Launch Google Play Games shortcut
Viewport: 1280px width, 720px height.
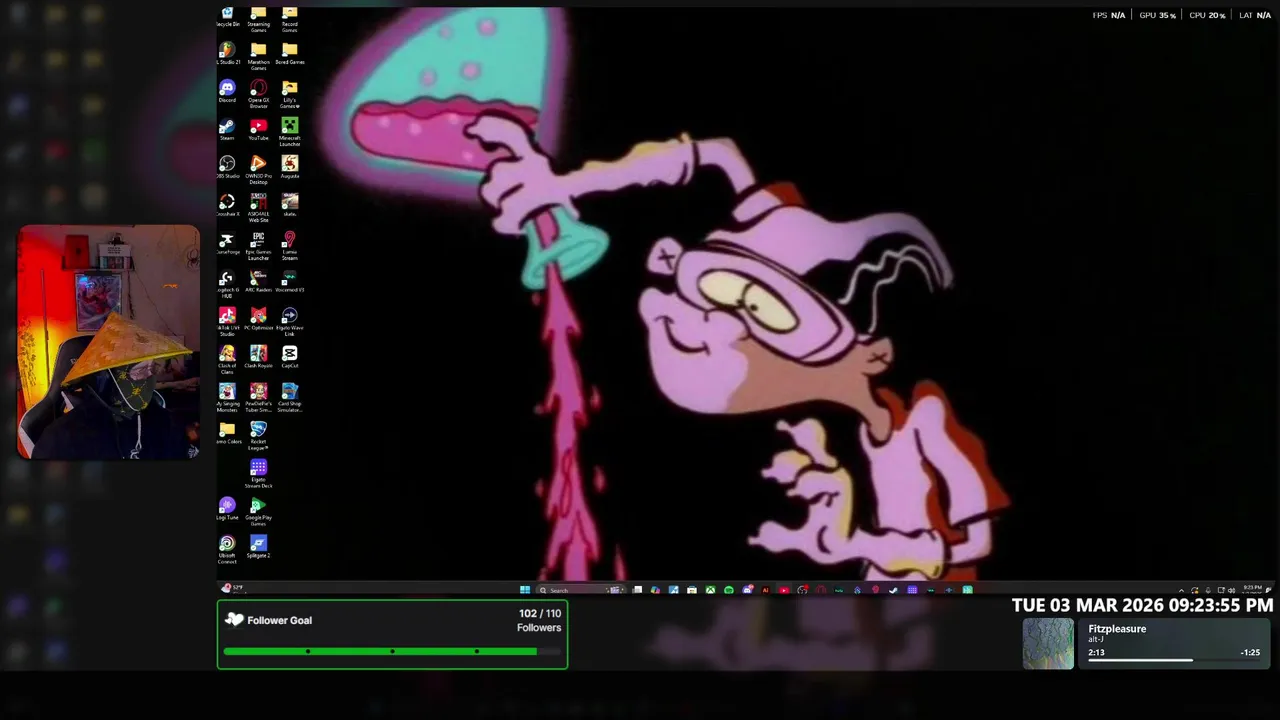(x=258, y=512)
